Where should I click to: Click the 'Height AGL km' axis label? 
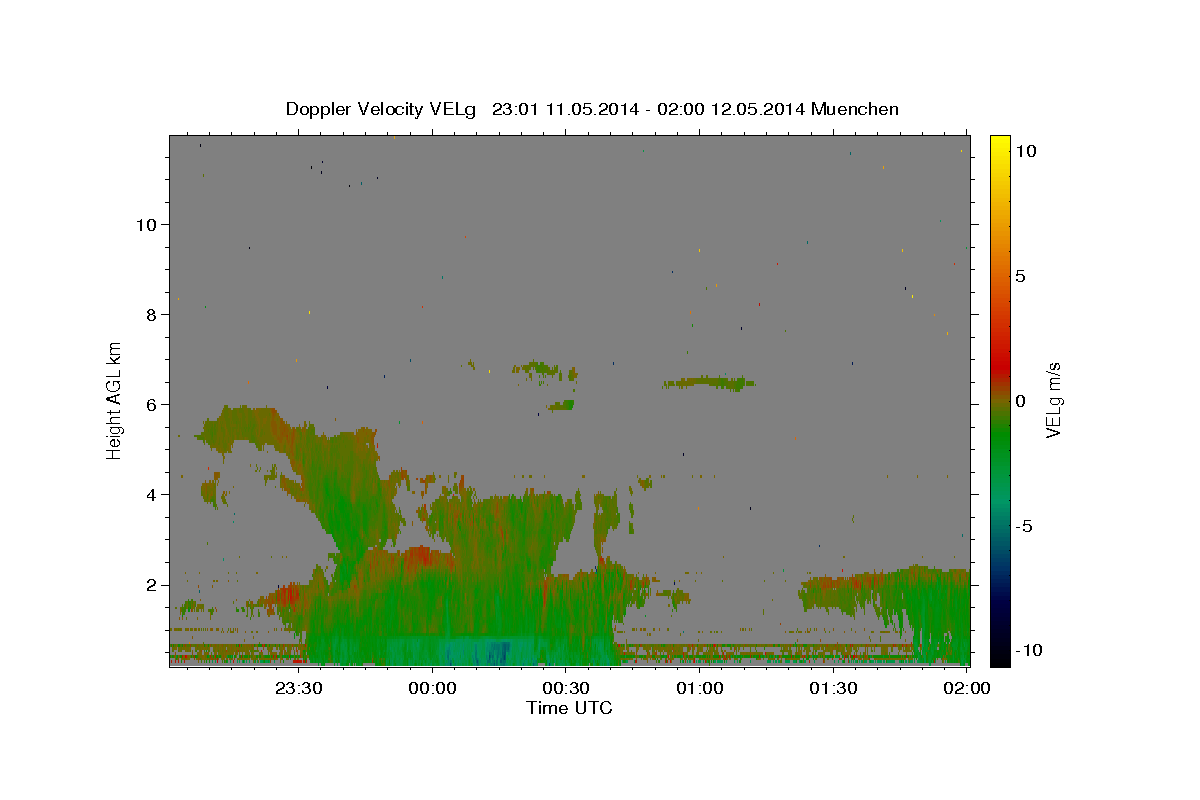[115, 400]
